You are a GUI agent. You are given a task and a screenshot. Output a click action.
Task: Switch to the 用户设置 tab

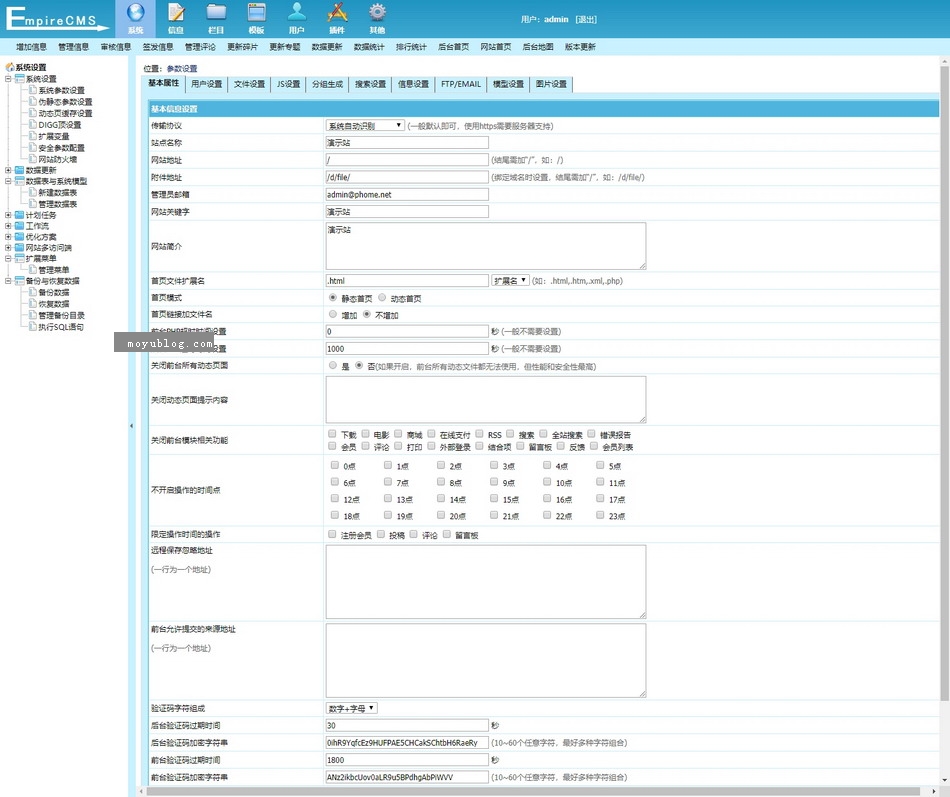207,84
